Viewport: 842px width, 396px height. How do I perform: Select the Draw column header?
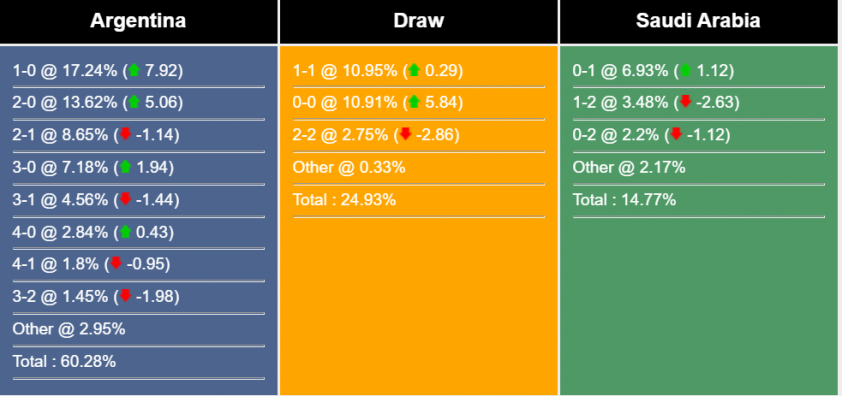coord(419,21)
